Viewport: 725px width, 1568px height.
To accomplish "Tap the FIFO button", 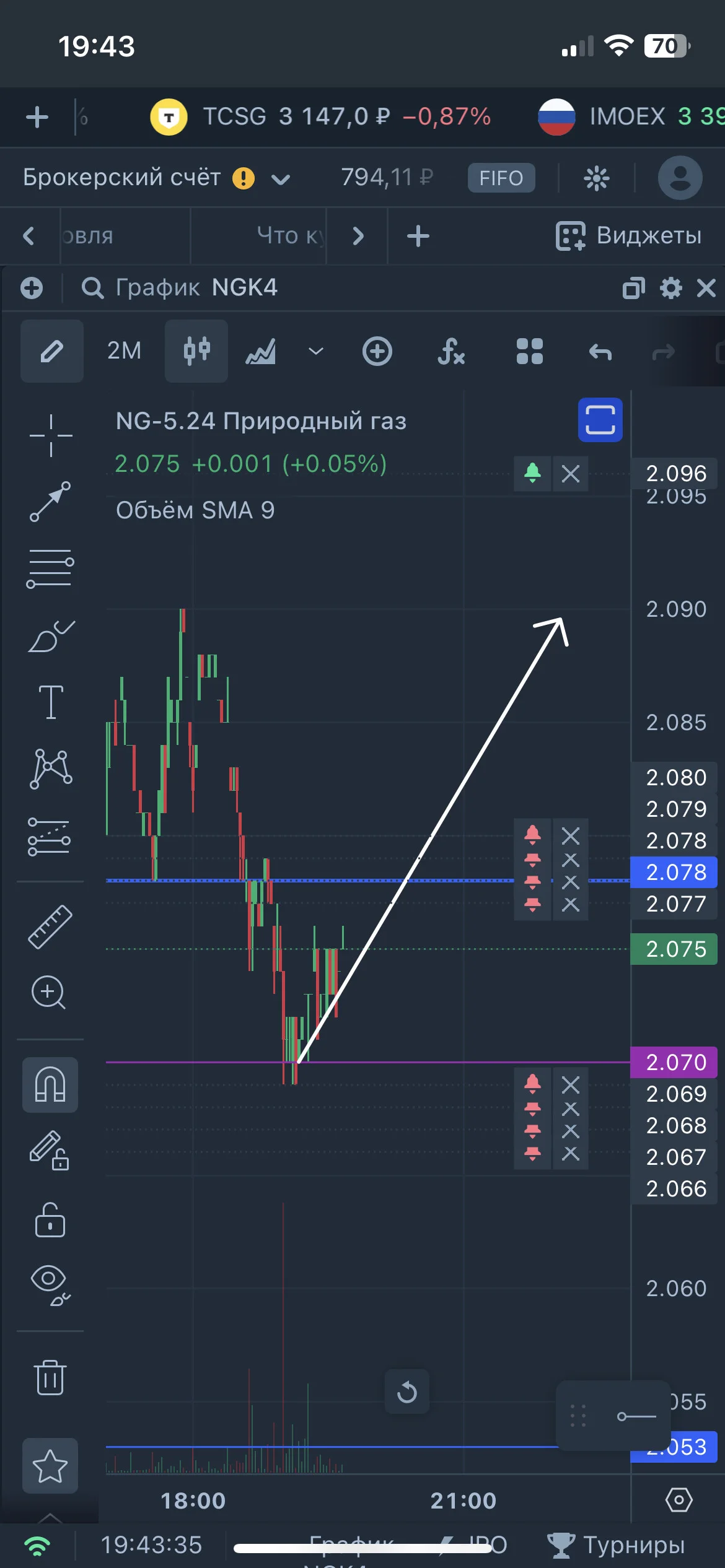I will [501, 178].
